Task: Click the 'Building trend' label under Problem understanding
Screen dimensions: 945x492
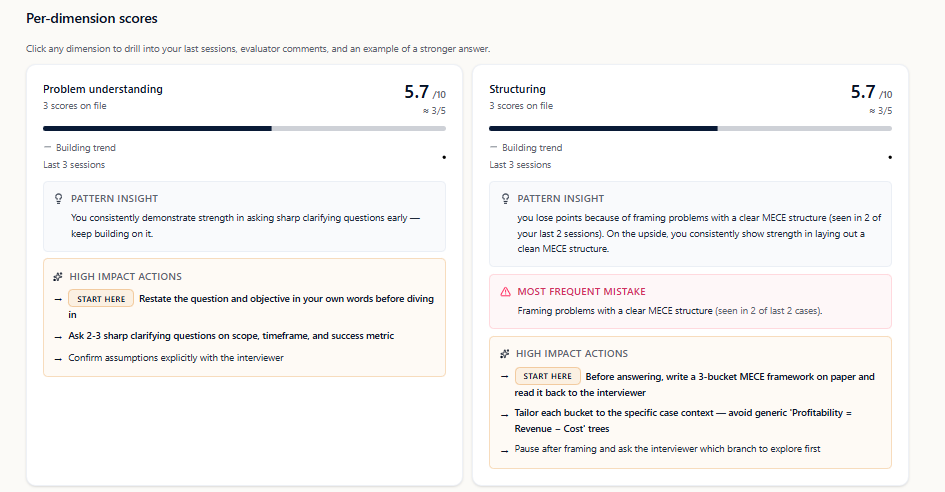Action: tap(85, 148)
